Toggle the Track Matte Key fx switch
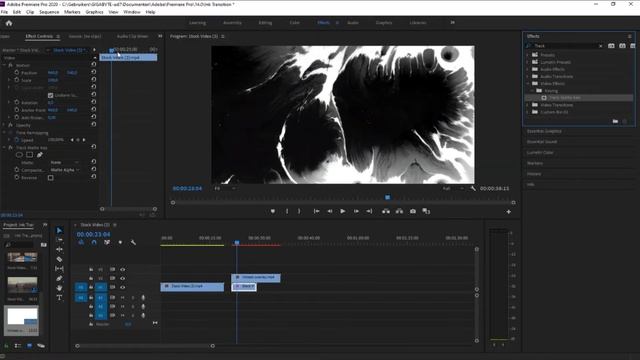Screen dimensions: 640x360 click(x=11, y=147)
